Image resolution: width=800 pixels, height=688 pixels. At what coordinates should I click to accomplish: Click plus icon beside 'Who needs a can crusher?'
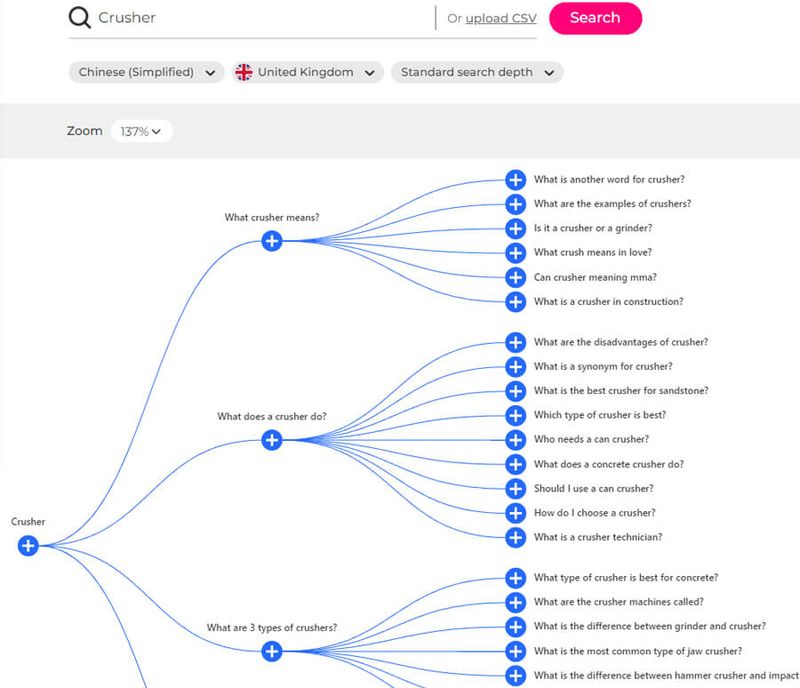(515, 439)
